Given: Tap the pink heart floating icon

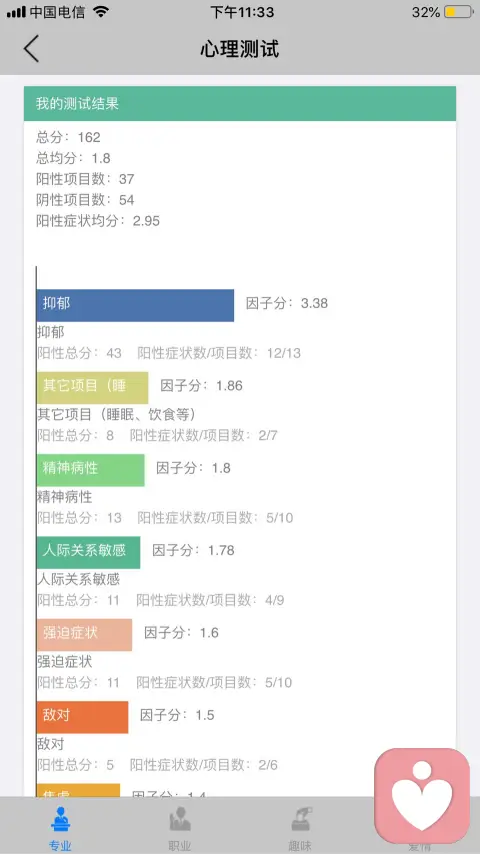Looking at the screenshot, I should 422,796.
